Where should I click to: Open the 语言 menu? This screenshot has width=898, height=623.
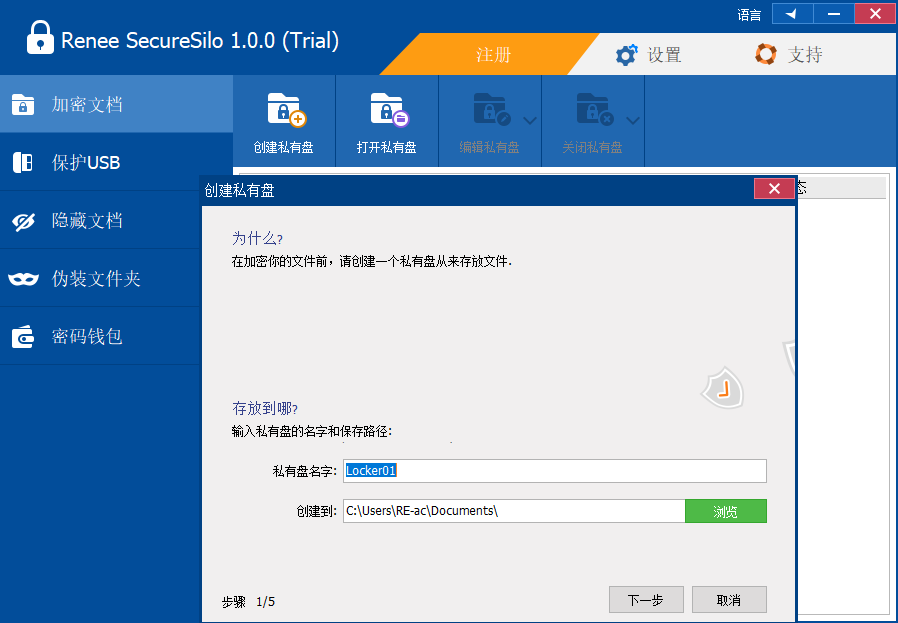749,15
